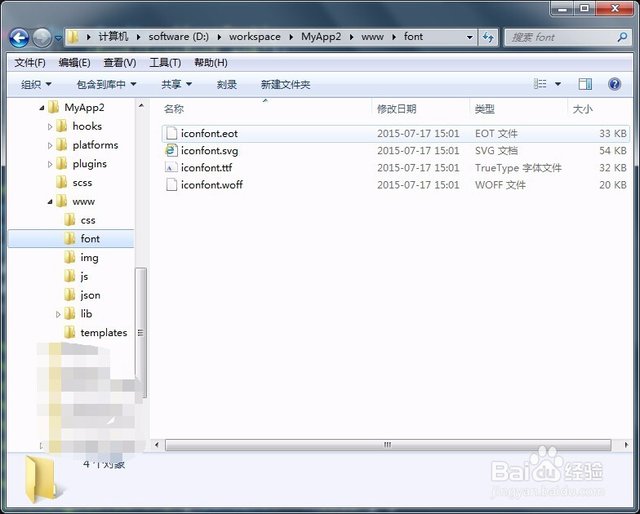Change view with the view mode icon
Screen dimensions: 640x514
tap(540, 84)
